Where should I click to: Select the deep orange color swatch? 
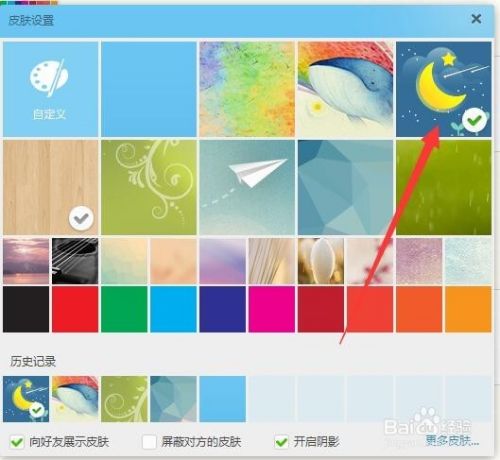click(x=419, y=309)
